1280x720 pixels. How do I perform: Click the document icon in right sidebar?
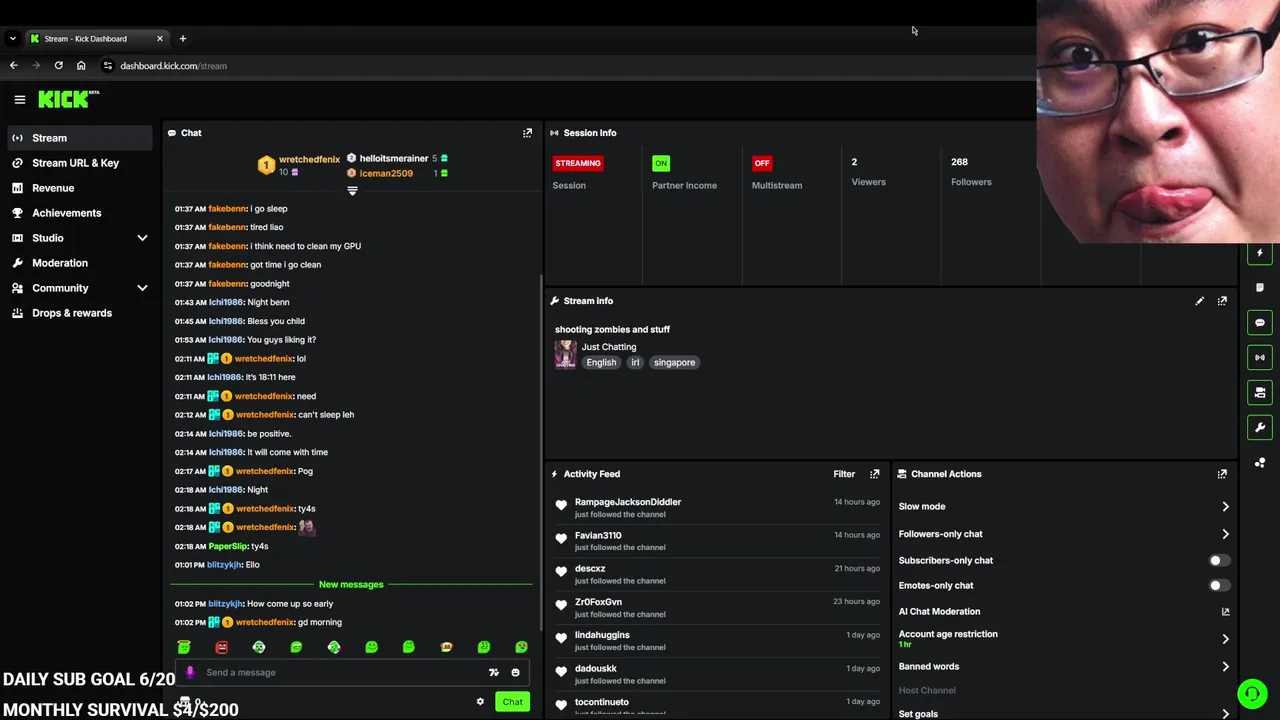1260,288
